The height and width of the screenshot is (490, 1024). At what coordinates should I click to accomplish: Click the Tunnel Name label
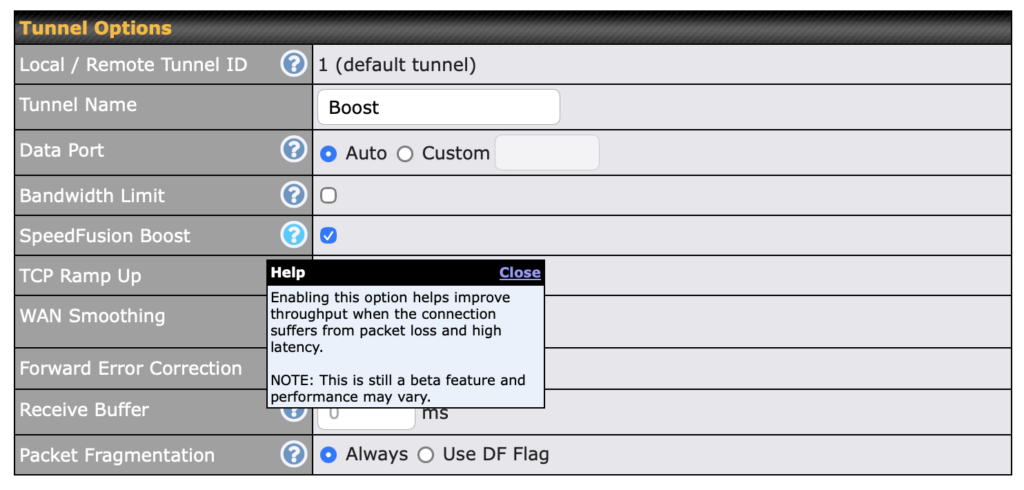pos(78,105)
